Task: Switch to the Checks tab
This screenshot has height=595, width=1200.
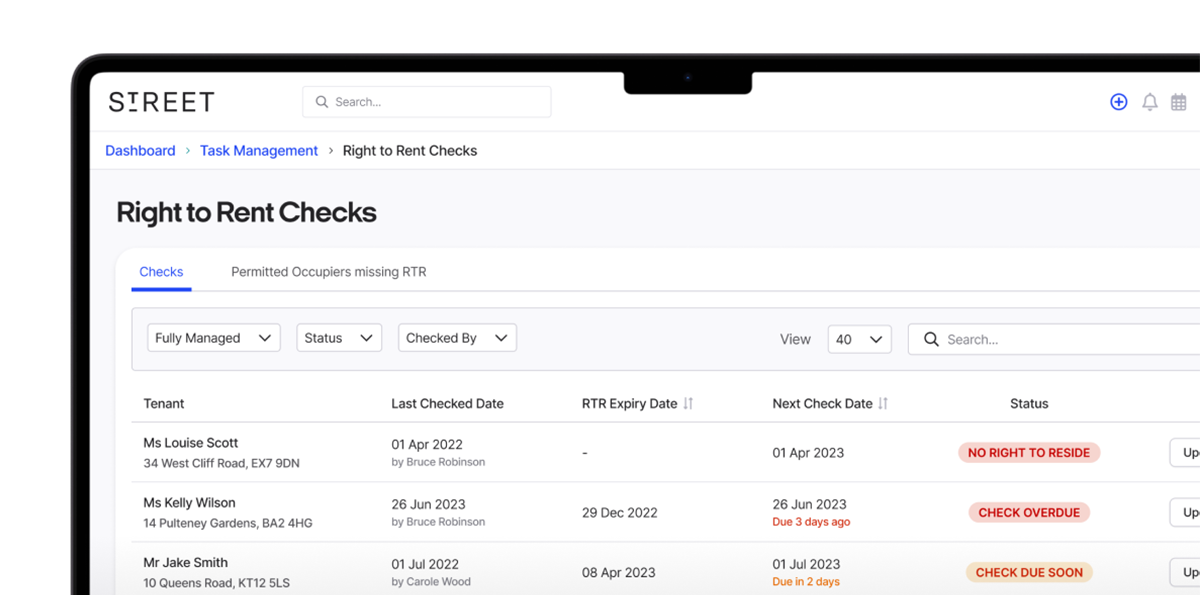Action: [x=161, y=272]
